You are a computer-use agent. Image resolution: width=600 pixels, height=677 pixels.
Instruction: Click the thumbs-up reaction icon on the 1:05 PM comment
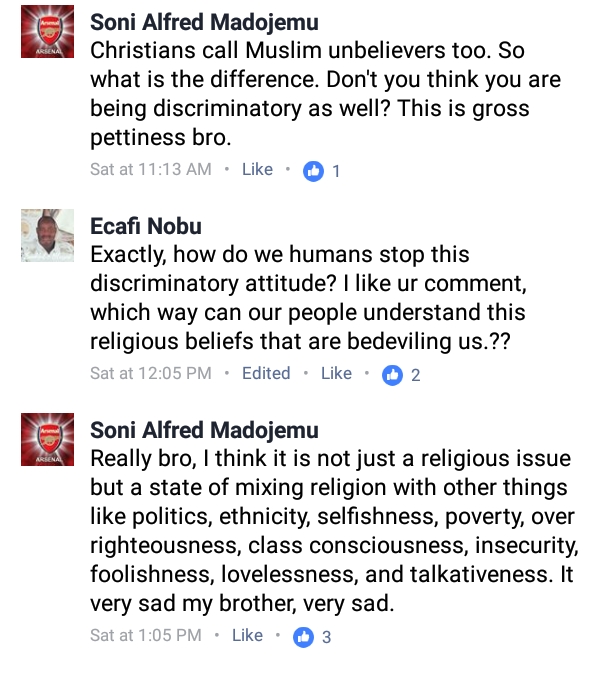303,637
